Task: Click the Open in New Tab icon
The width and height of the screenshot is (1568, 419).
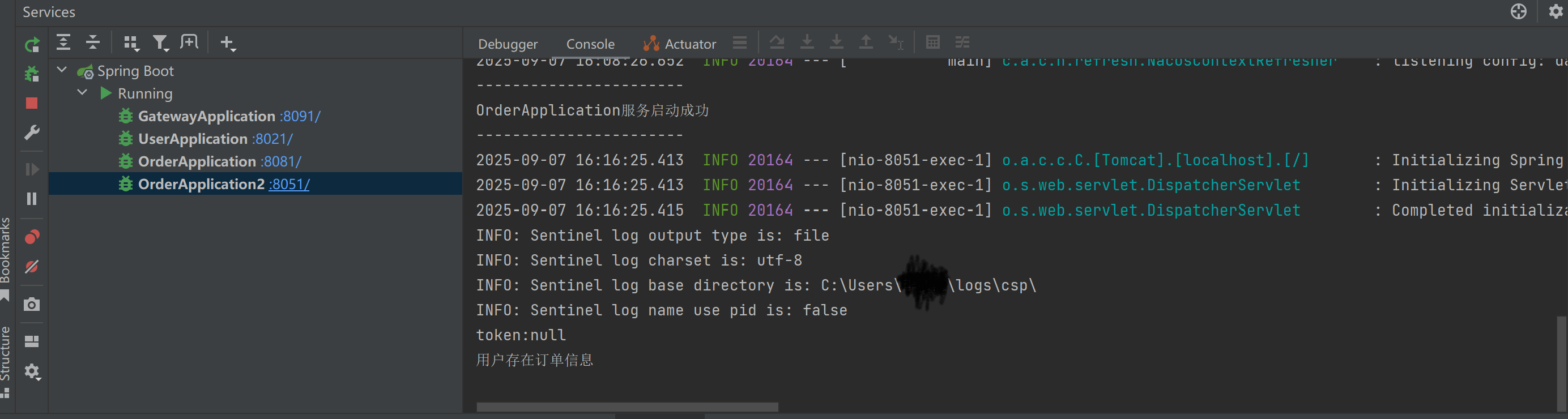Action: (189, 42)
